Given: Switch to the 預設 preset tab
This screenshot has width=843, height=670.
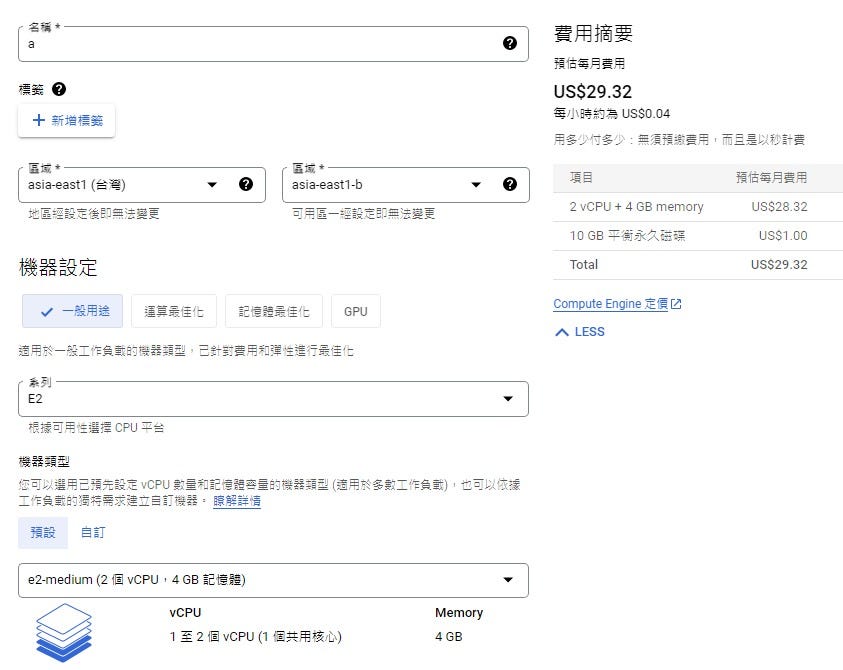Looking at the screenshot, I should point(43,532).
